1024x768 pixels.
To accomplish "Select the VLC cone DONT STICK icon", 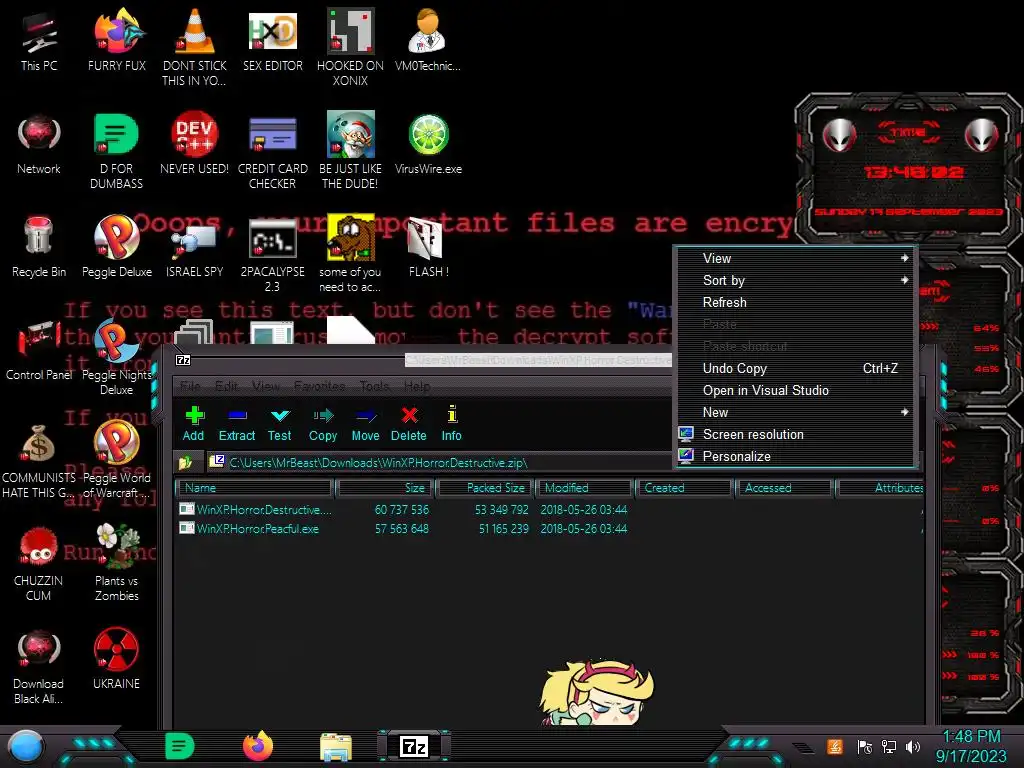I will pos(195,47).
